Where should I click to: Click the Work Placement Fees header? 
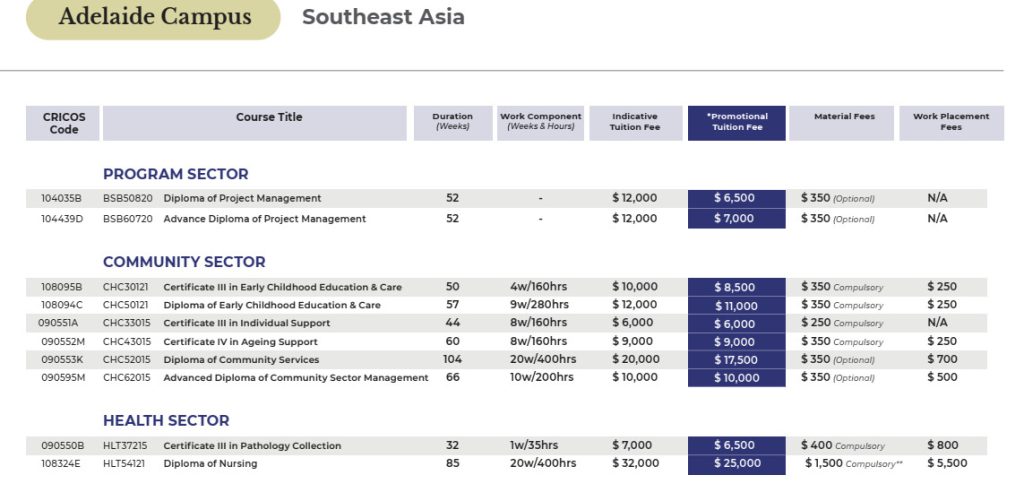click(x=950, y=122)
